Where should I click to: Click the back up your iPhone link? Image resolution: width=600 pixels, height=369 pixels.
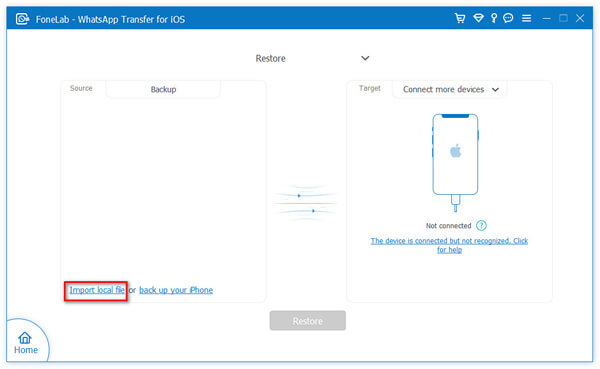pos(176,290)
